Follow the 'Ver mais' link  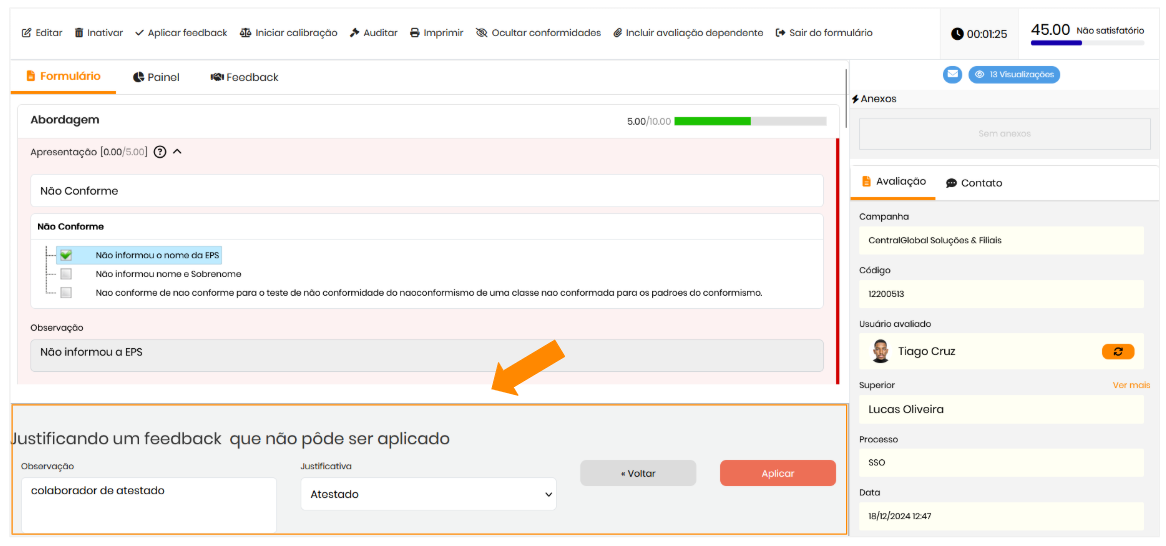pyautogui.click(x=1131, y=385)
